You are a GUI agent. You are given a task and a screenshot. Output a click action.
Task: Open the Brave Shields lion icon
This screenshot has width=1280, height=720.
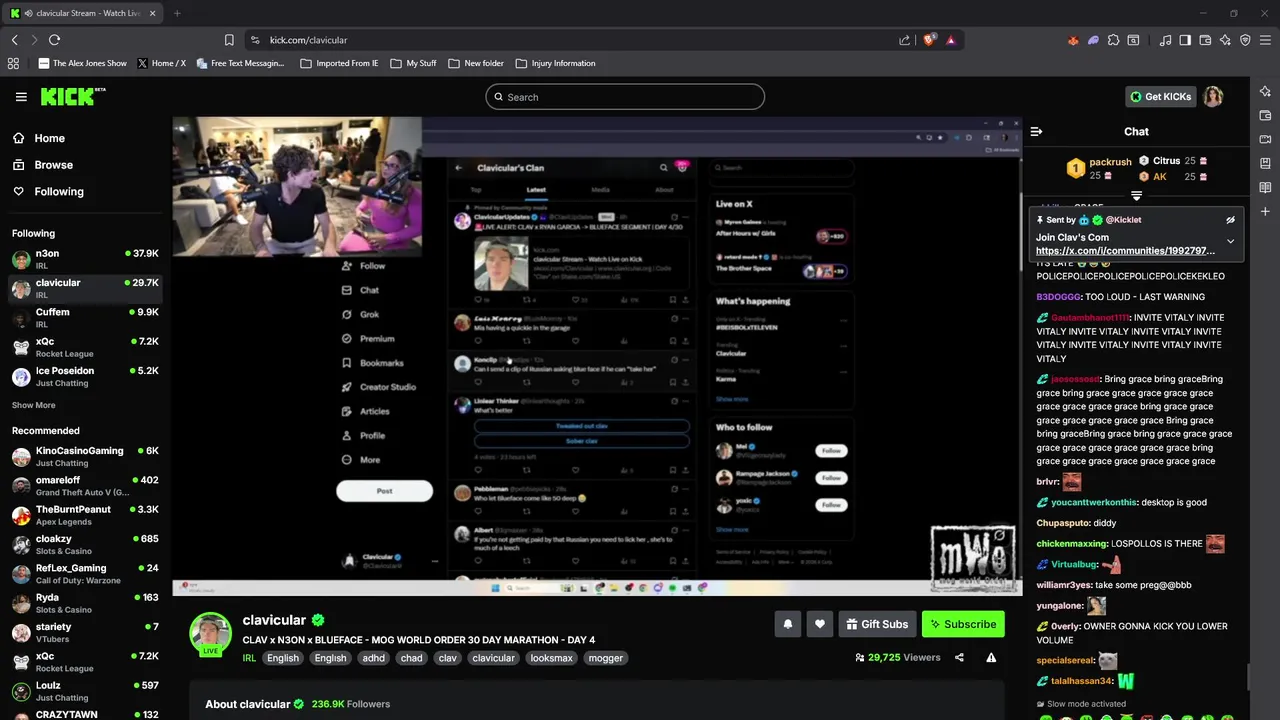coord(929,40)
